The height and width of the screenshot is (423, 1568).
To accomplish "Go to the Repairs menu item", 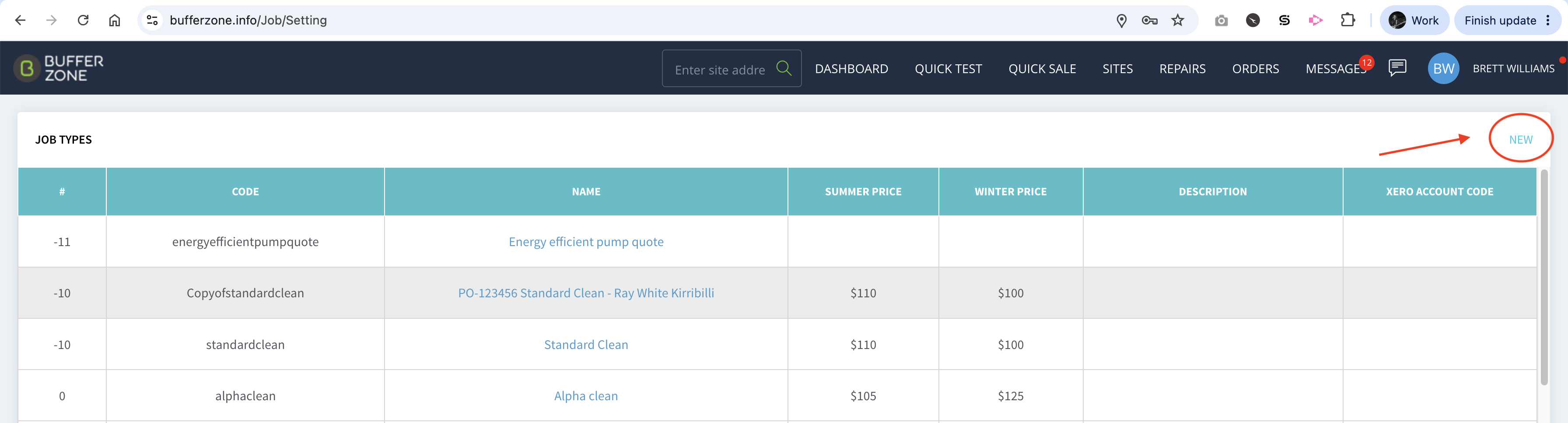I will click(x=1182, y=69).
